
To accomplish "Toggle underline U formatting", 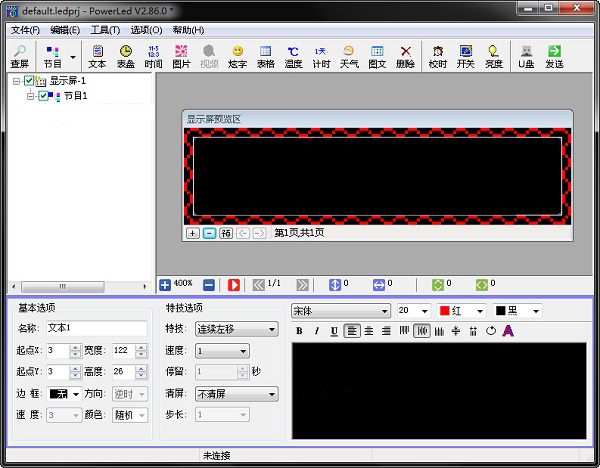I will (334, 331).
